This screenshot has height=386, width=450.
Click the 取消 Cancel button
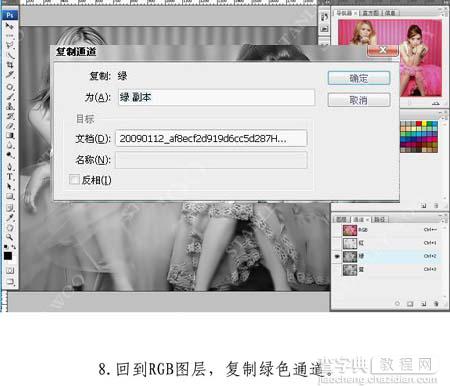coord(359,100)
